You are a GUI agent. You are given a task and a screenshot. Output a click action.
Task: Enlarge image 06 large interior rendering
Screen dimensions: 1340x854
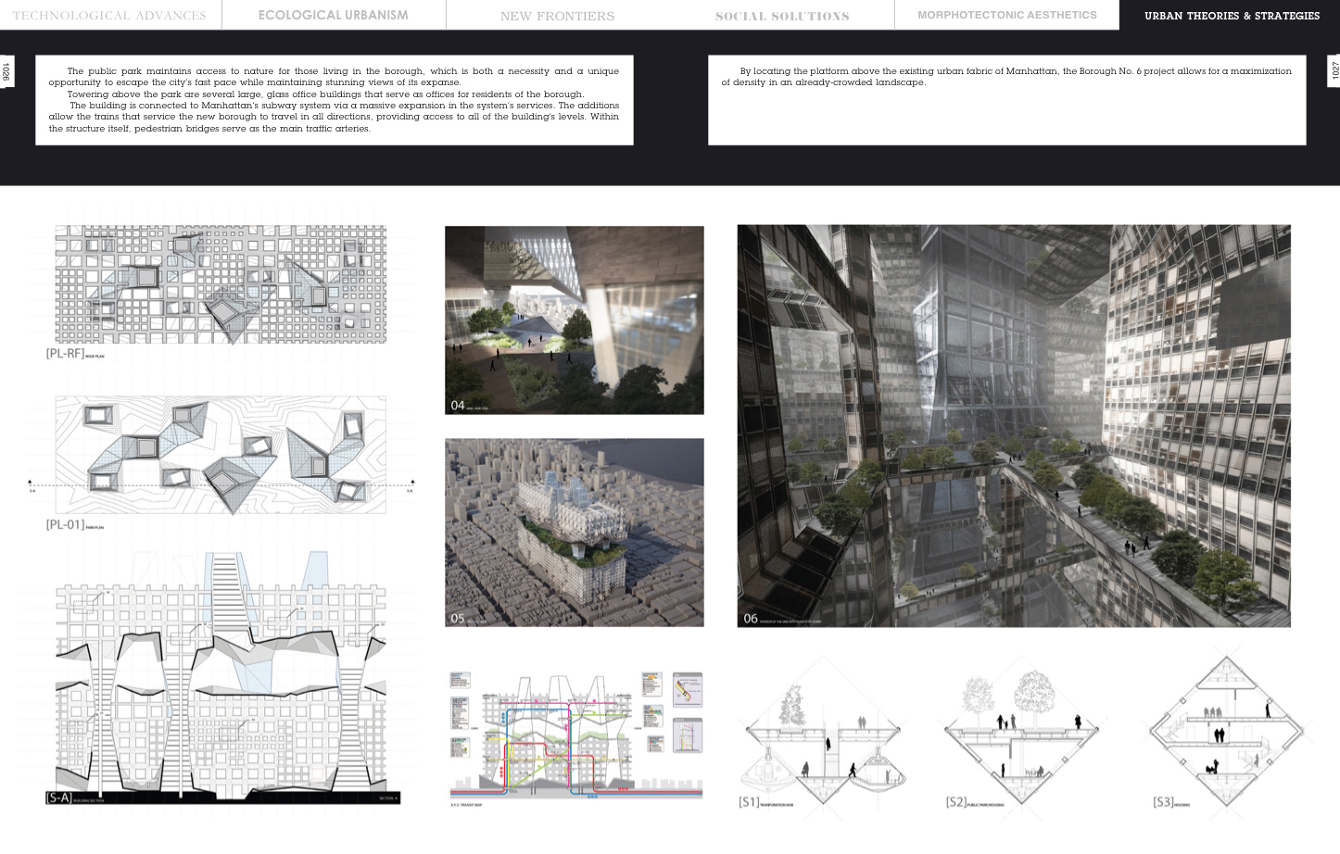[x=1013, y=425]
